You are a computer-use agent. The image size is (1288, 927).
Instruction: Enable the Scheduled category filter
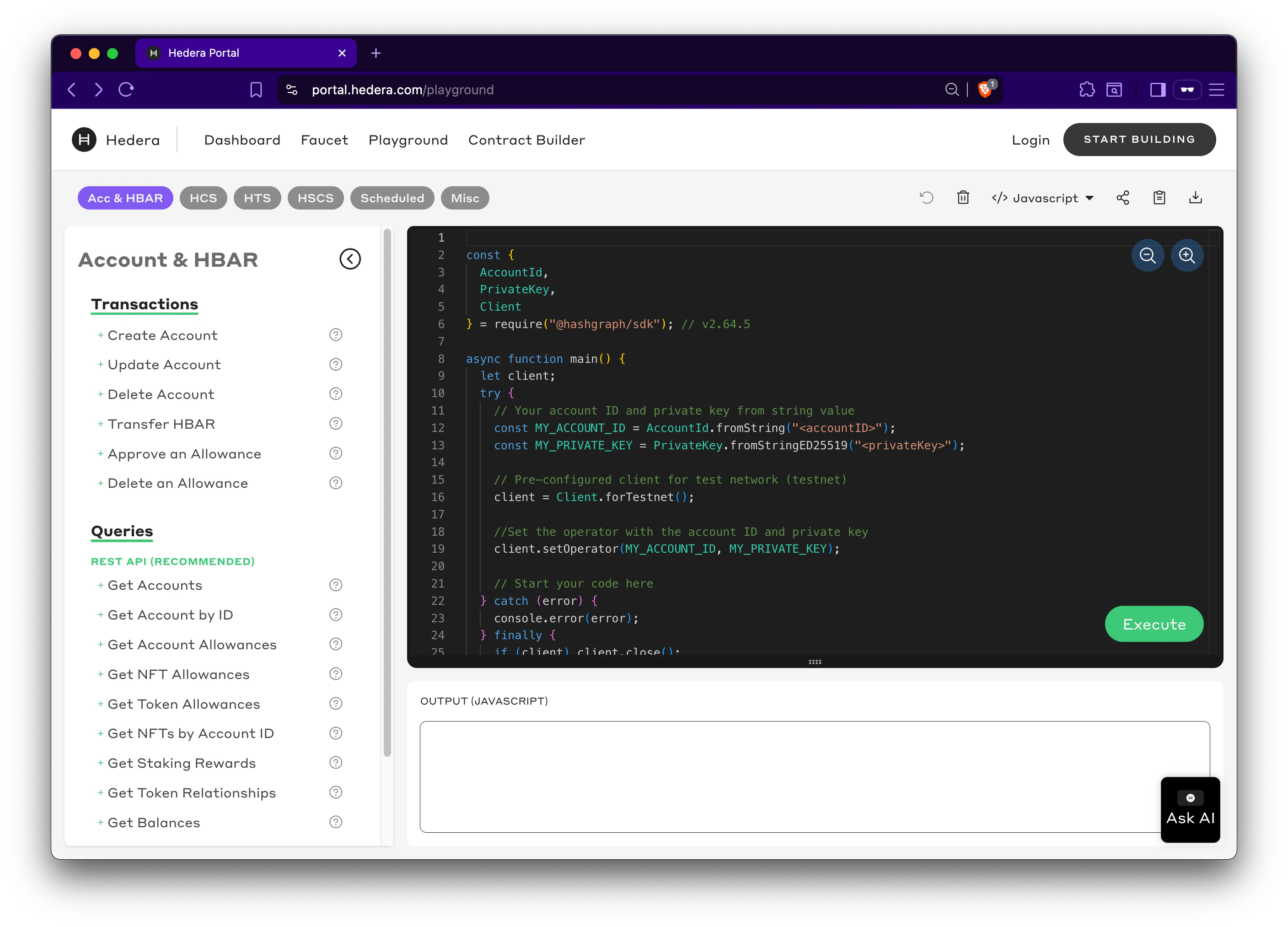tap(392, 198)
